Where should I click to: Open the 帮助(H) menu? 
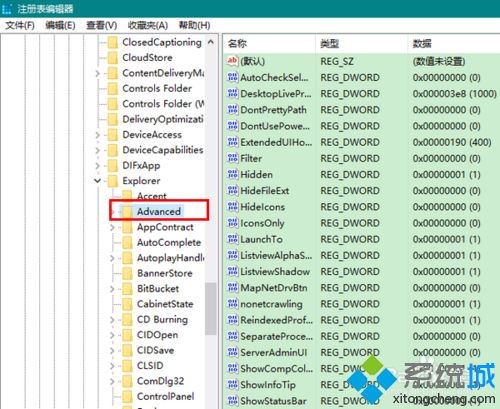tap(194, 25)
